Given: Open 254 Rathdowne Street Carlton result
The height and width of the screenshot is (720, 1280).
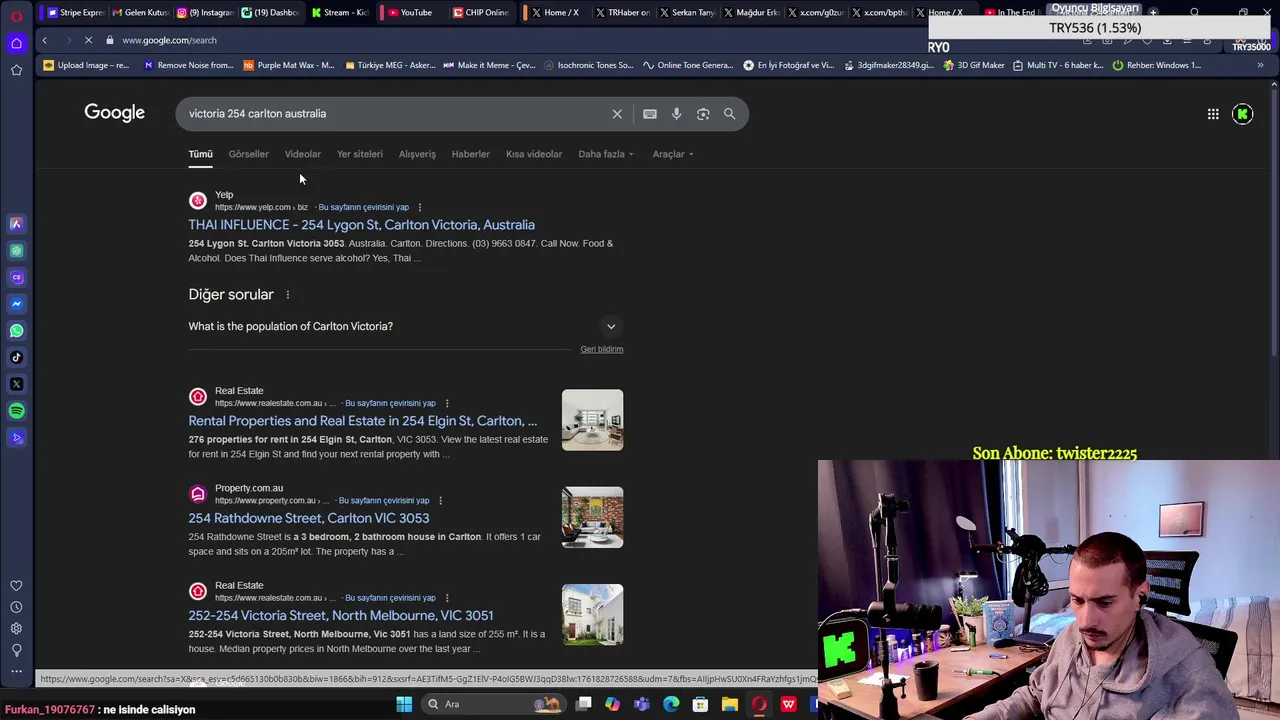Looking at the screenshot, I should pos(308,518).
